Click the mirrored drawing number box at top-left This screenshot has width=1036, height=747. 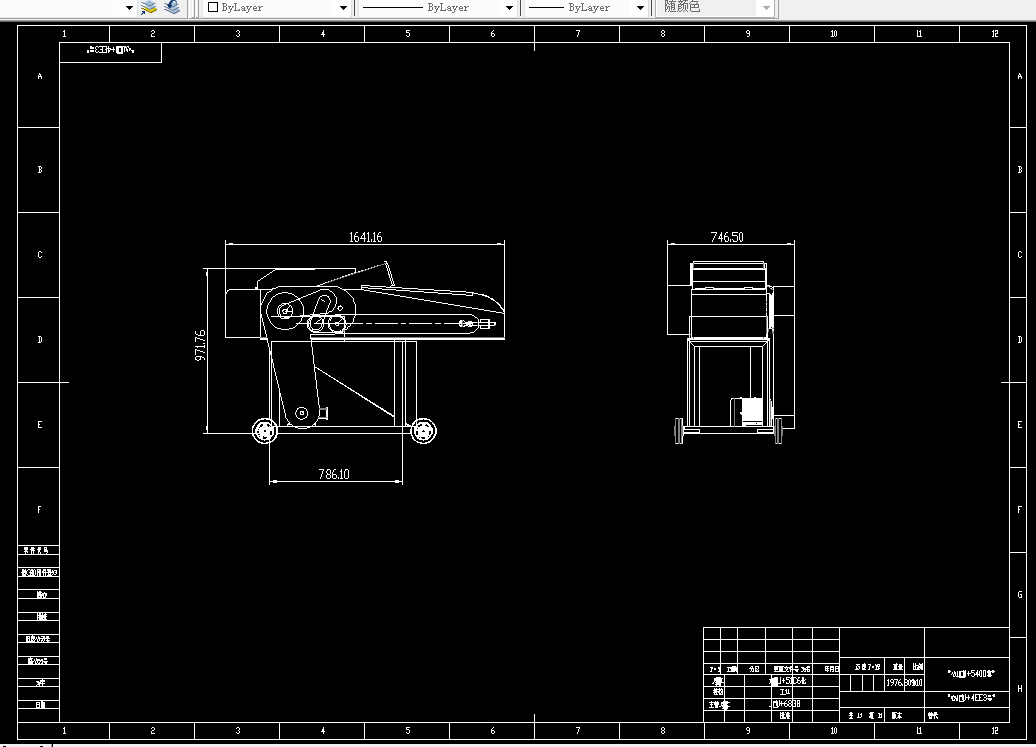point(110,52)
